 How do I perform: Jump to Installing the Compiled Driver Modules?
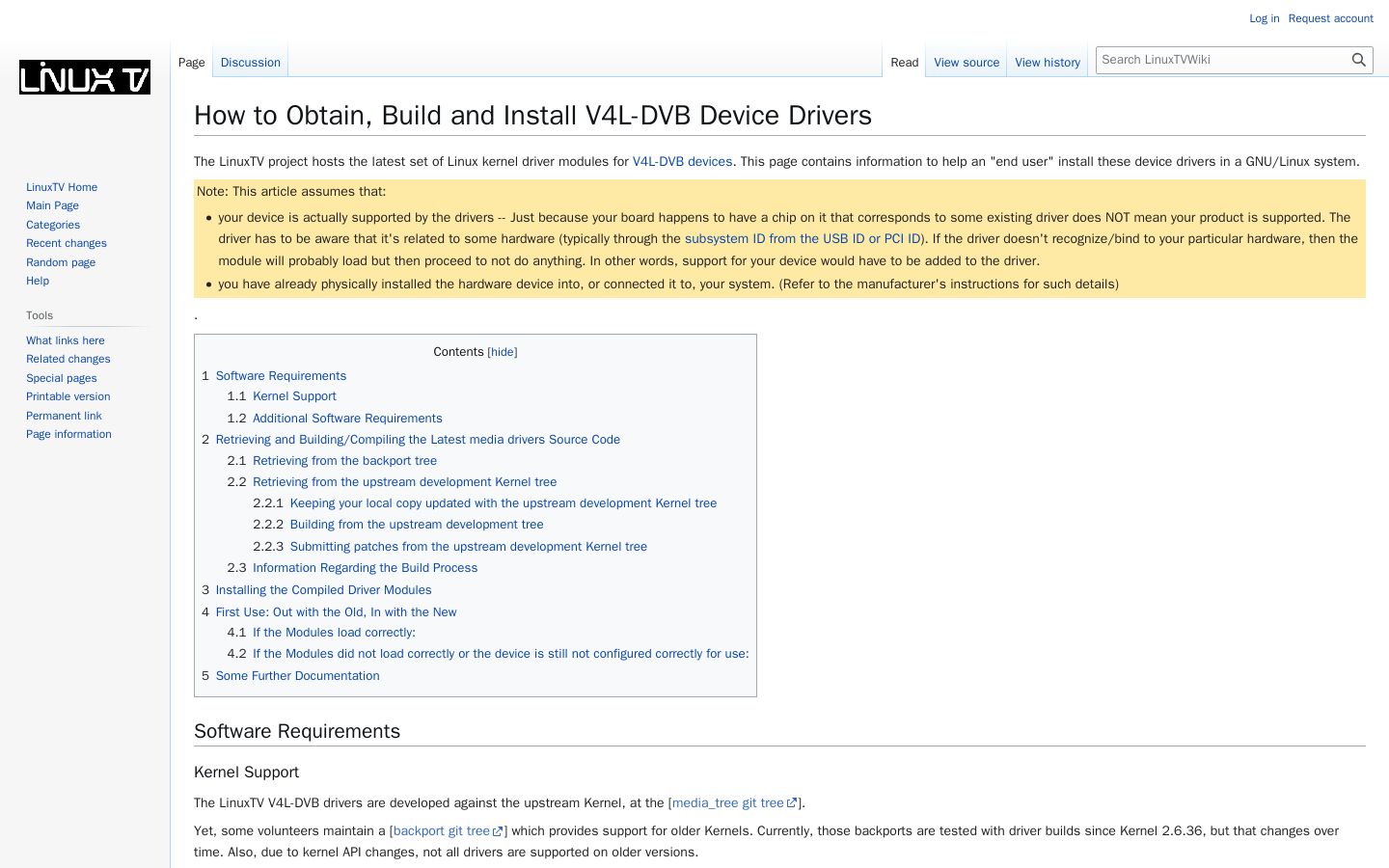pyautogui.click(x=323, y=590)
